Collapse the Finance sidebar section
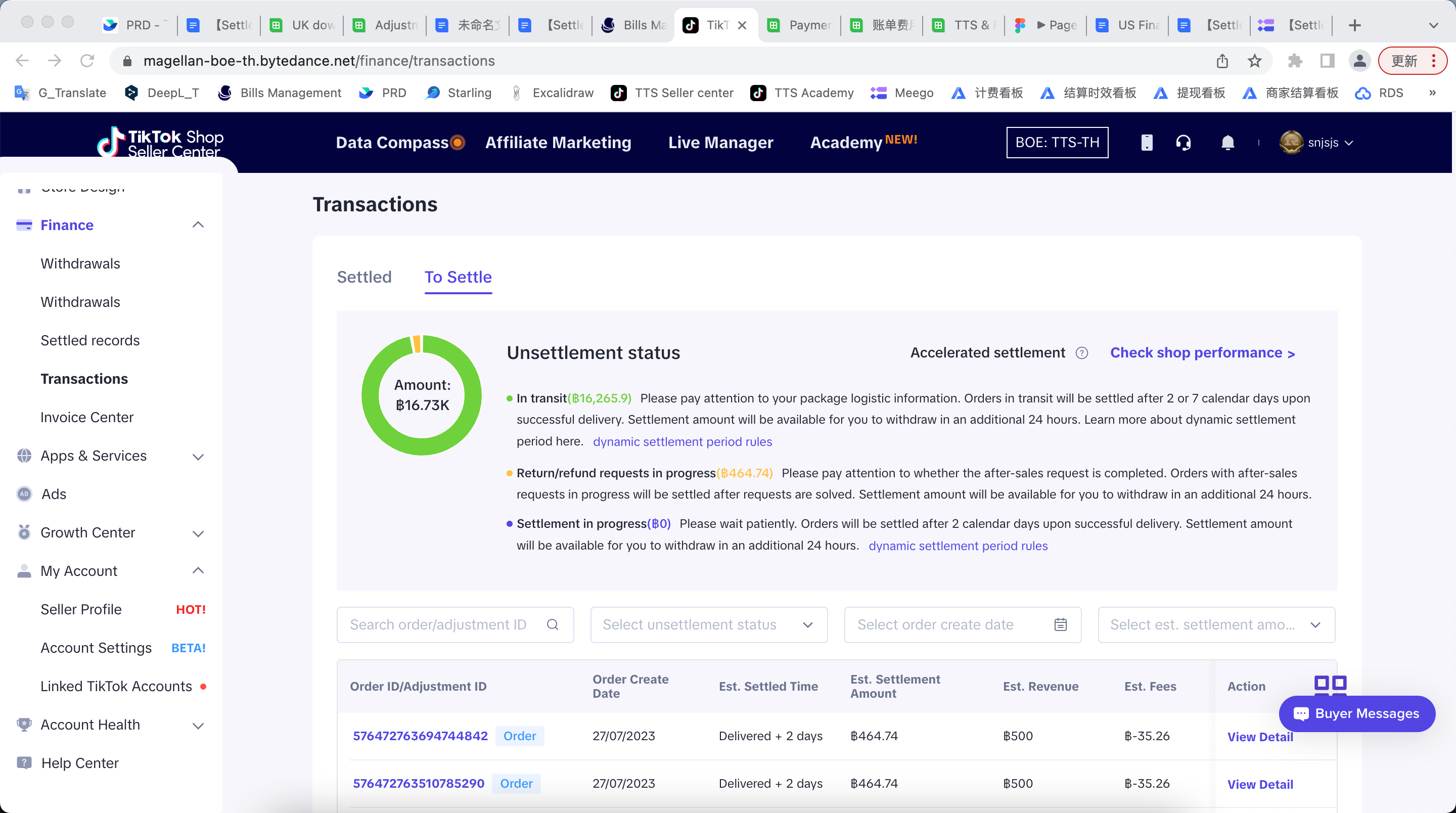The image size is (1456, 813). tap(198, 225)
